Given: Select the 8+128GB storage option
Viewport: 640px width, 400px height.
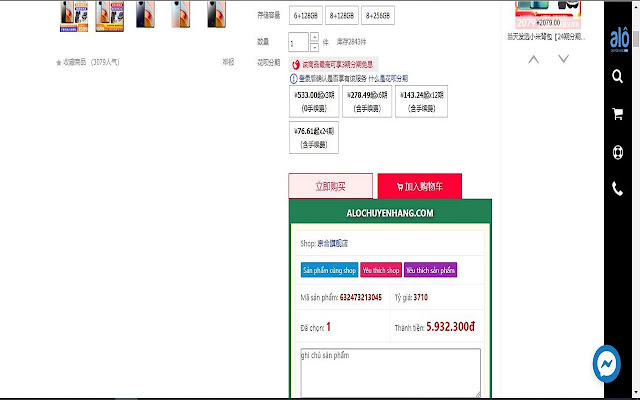Looking at the screenshot, I should click(x=342, y=16).
